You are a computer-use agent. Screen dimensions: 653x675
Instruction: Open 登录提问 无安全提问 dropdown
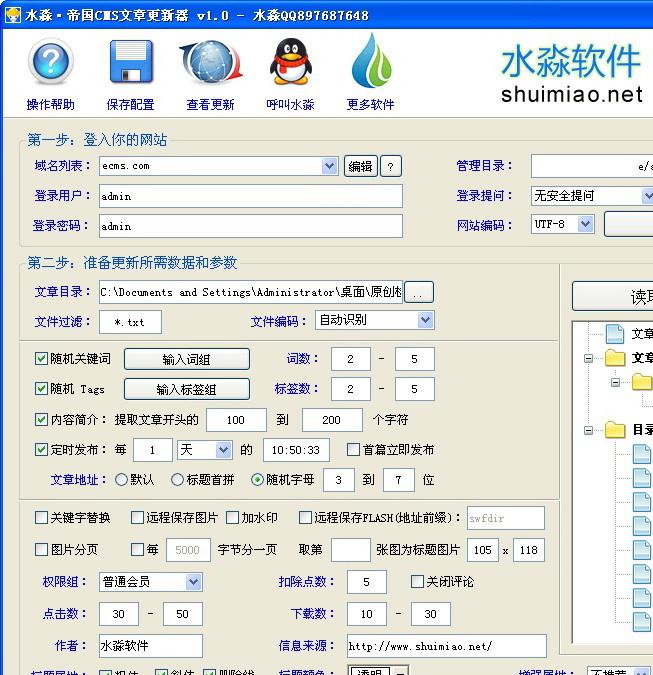647,196
